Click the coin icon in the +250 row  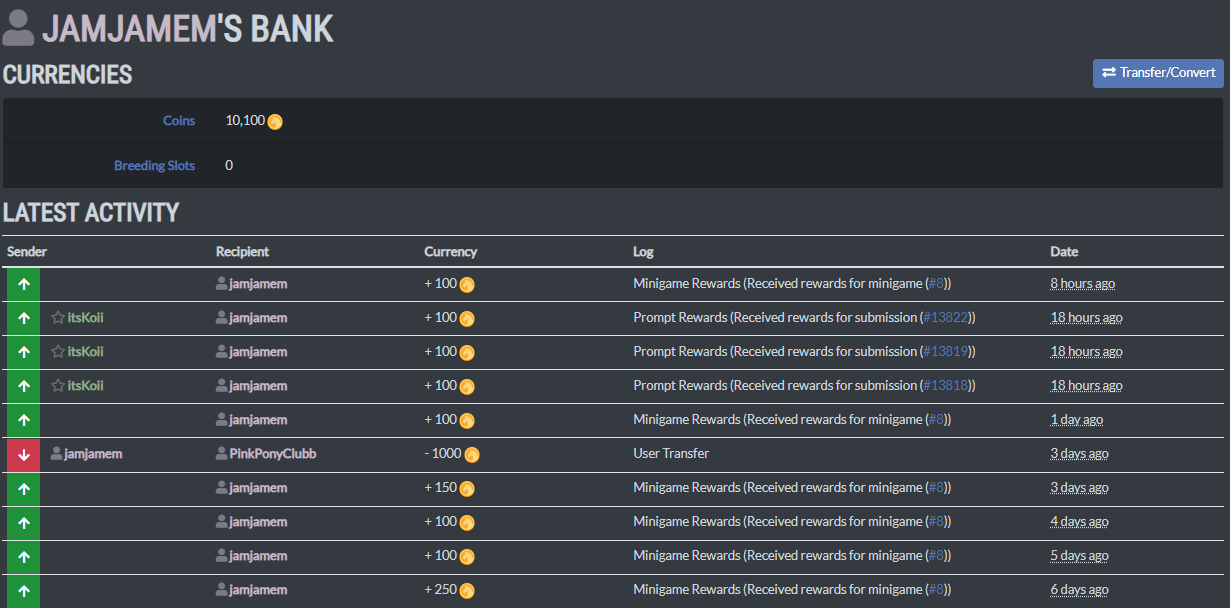(466, 591)
